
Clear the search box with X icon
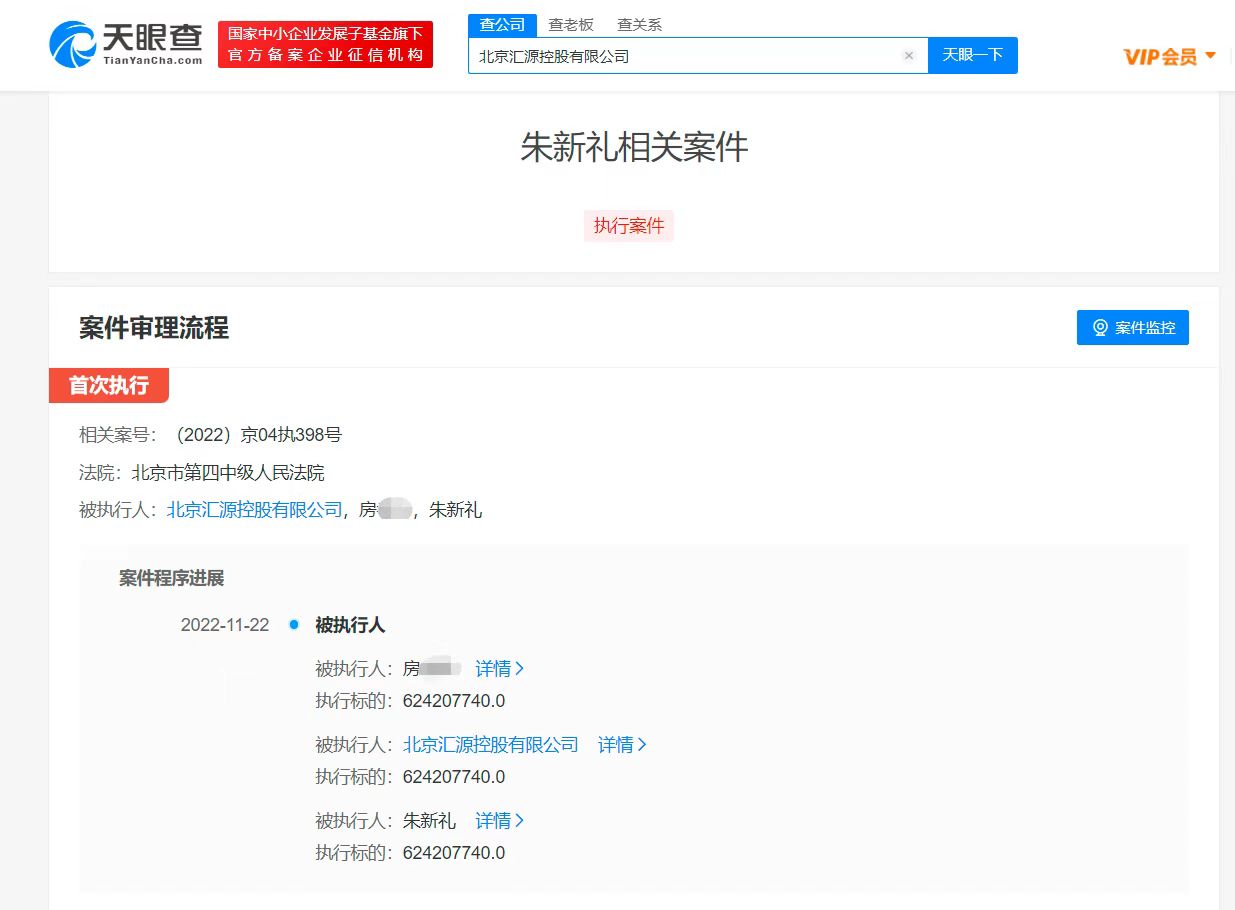point(909,56)
